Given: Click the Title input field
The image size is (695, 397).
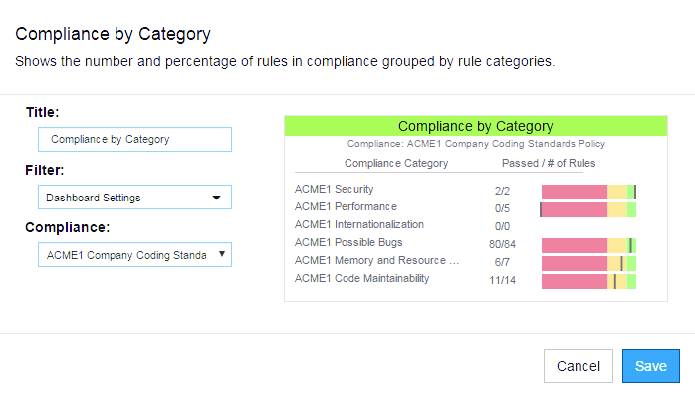Looking at the screenshot, I should [135, 140].
